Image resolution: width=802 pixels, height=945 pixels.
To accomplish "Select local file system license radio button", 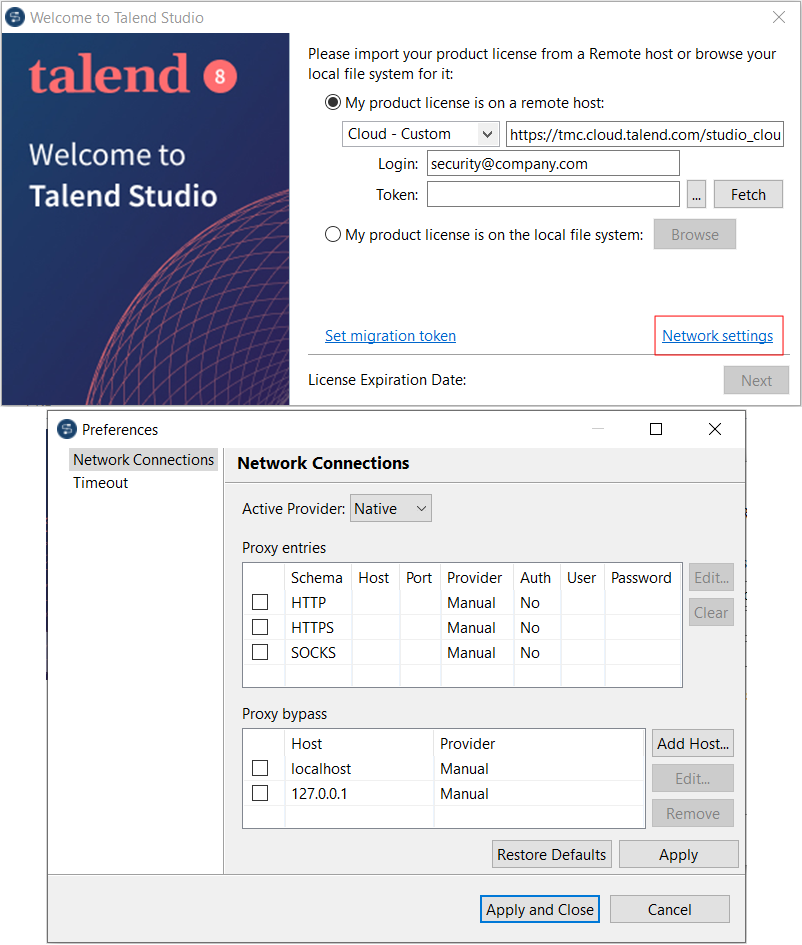I will [x=333, y=234].
